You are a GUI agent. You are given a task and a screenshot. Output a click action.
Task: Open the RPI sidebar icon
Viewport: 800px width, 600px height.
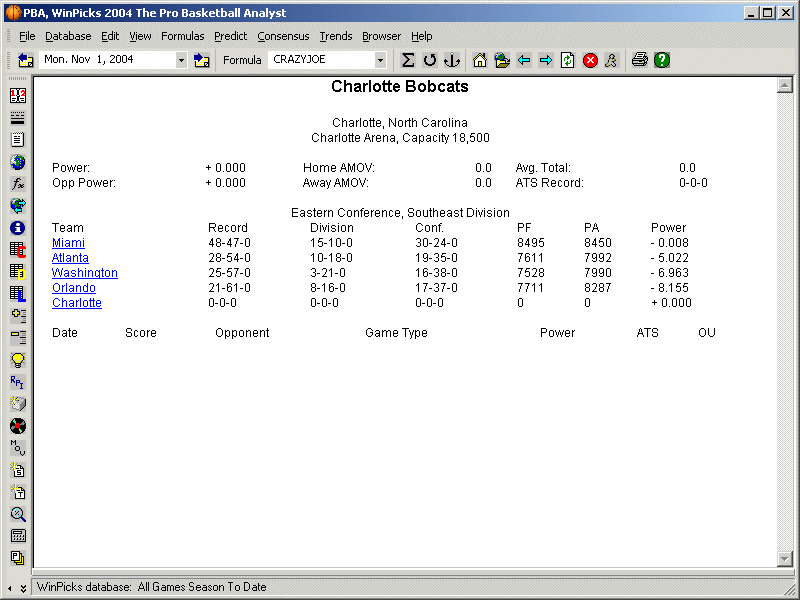[x=18, y=382]
